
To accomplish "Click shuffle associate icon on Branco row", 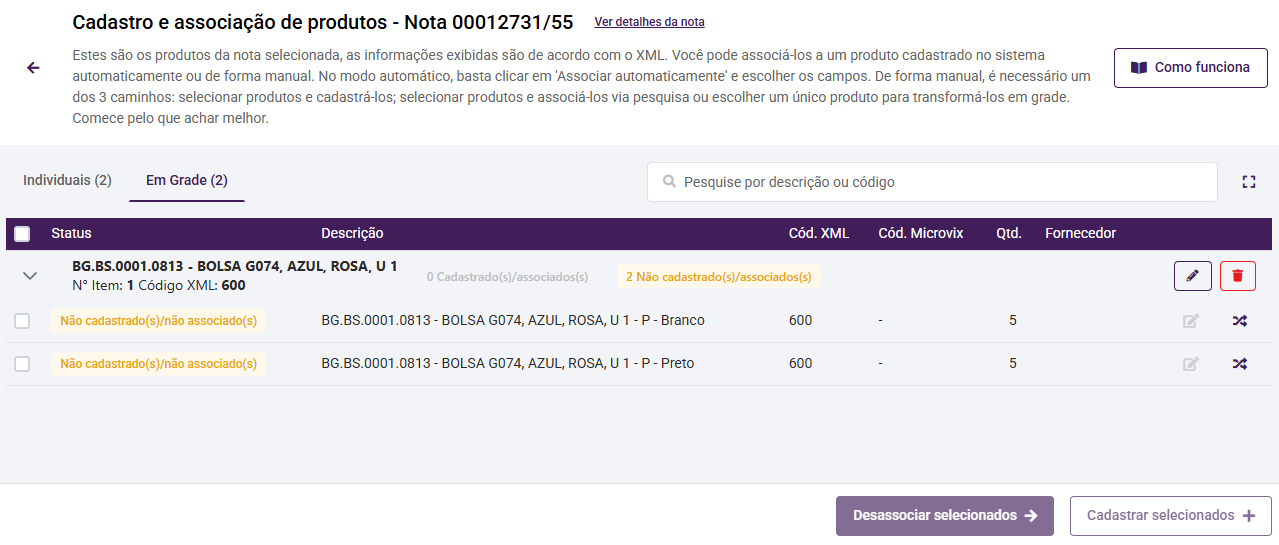I will tap(1240, 321).
